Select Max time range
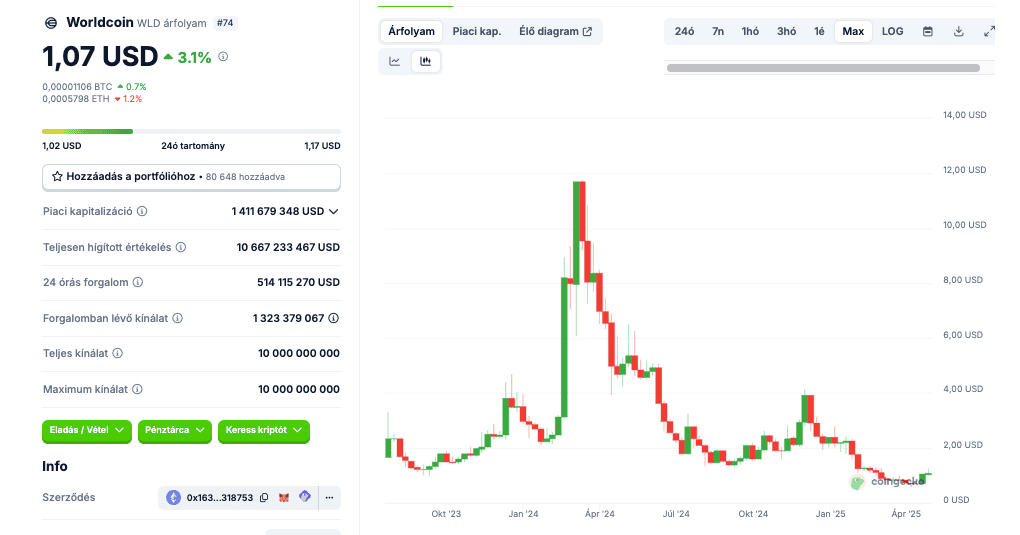The image size is (1020, 535). pos(853,31)
